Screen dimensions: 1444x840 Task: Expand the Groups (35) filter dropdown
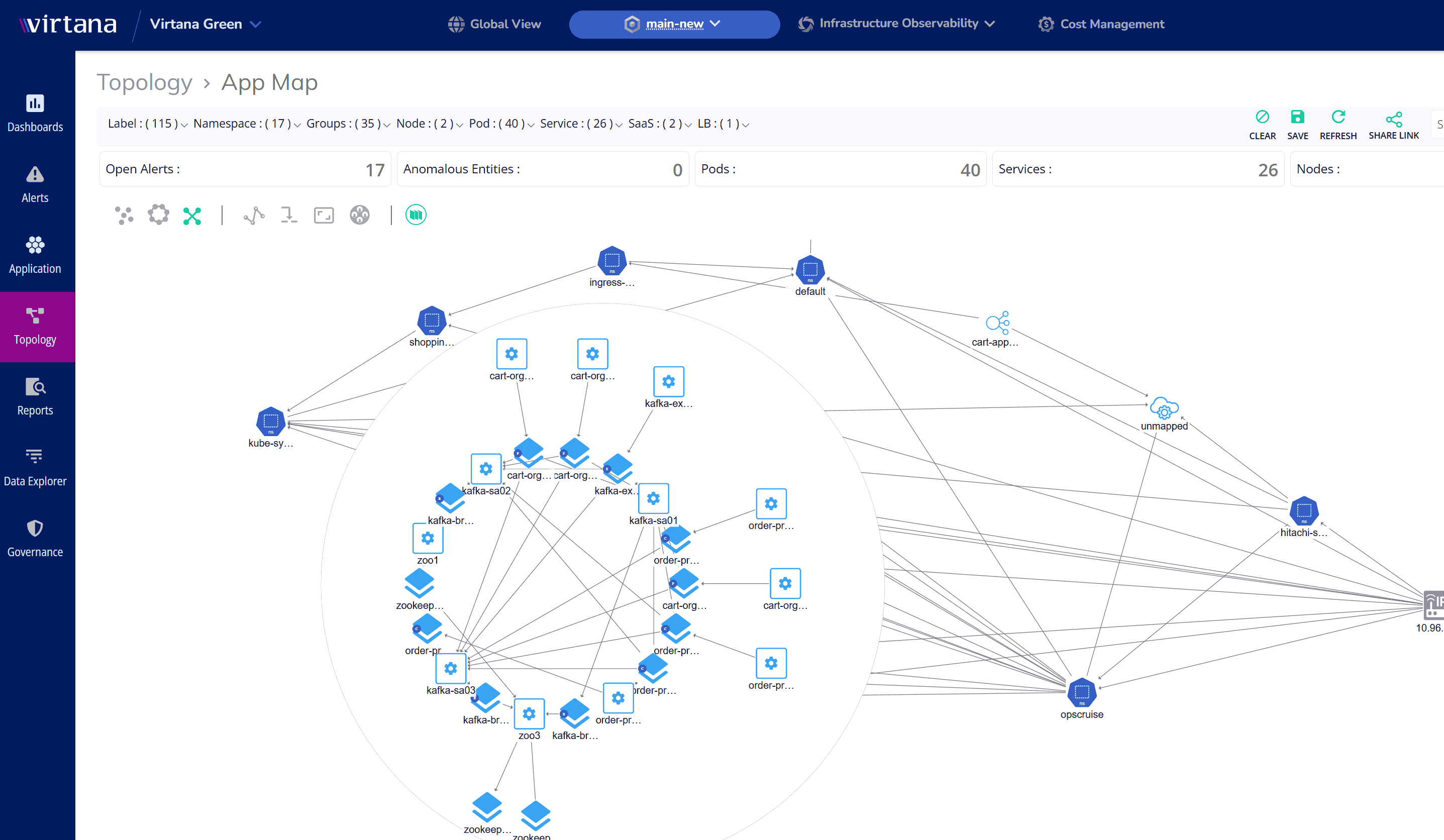pyautogui.click(x=348, y=124)
